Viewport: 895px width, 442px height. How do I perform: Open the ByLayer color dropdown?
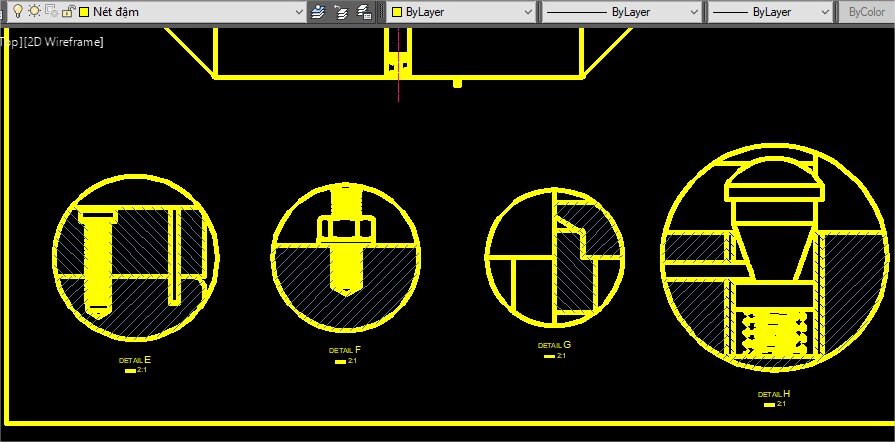[528, 12]
